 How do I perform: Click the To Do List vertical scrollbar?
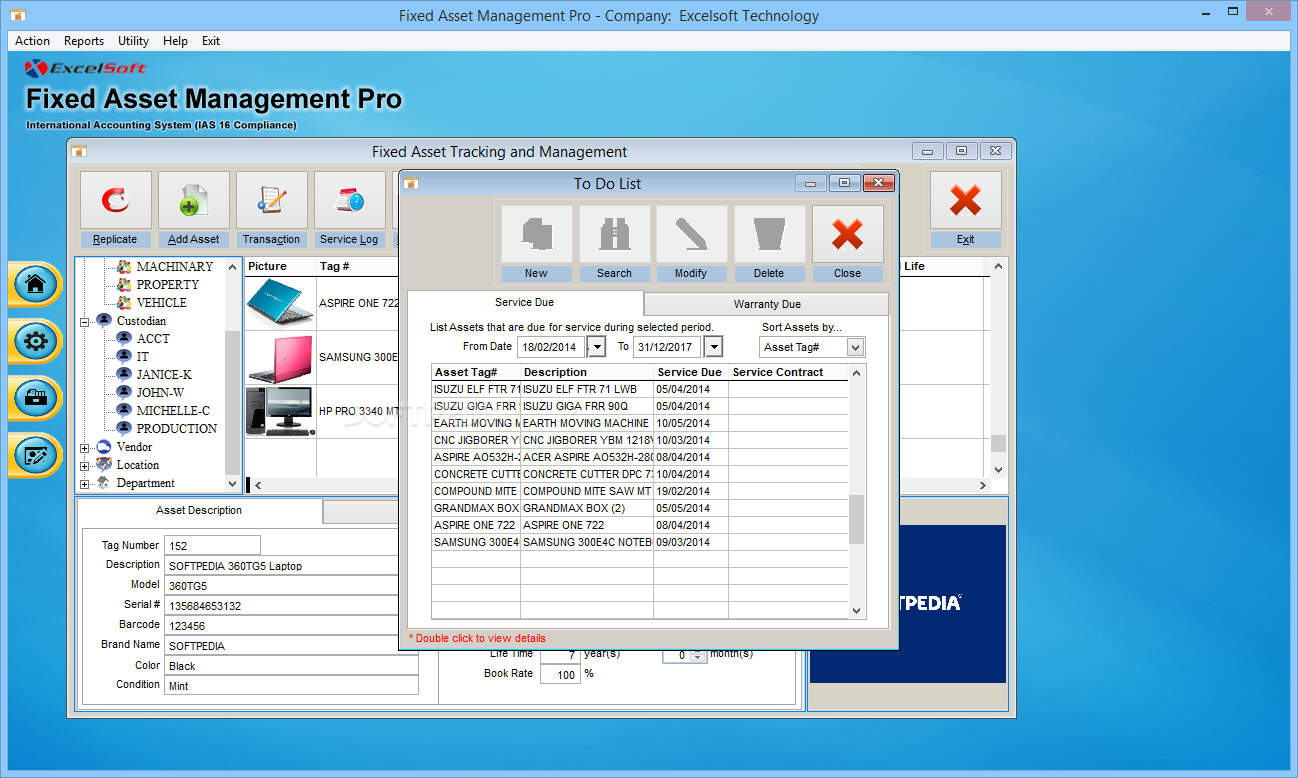click(x=856, y=491)
